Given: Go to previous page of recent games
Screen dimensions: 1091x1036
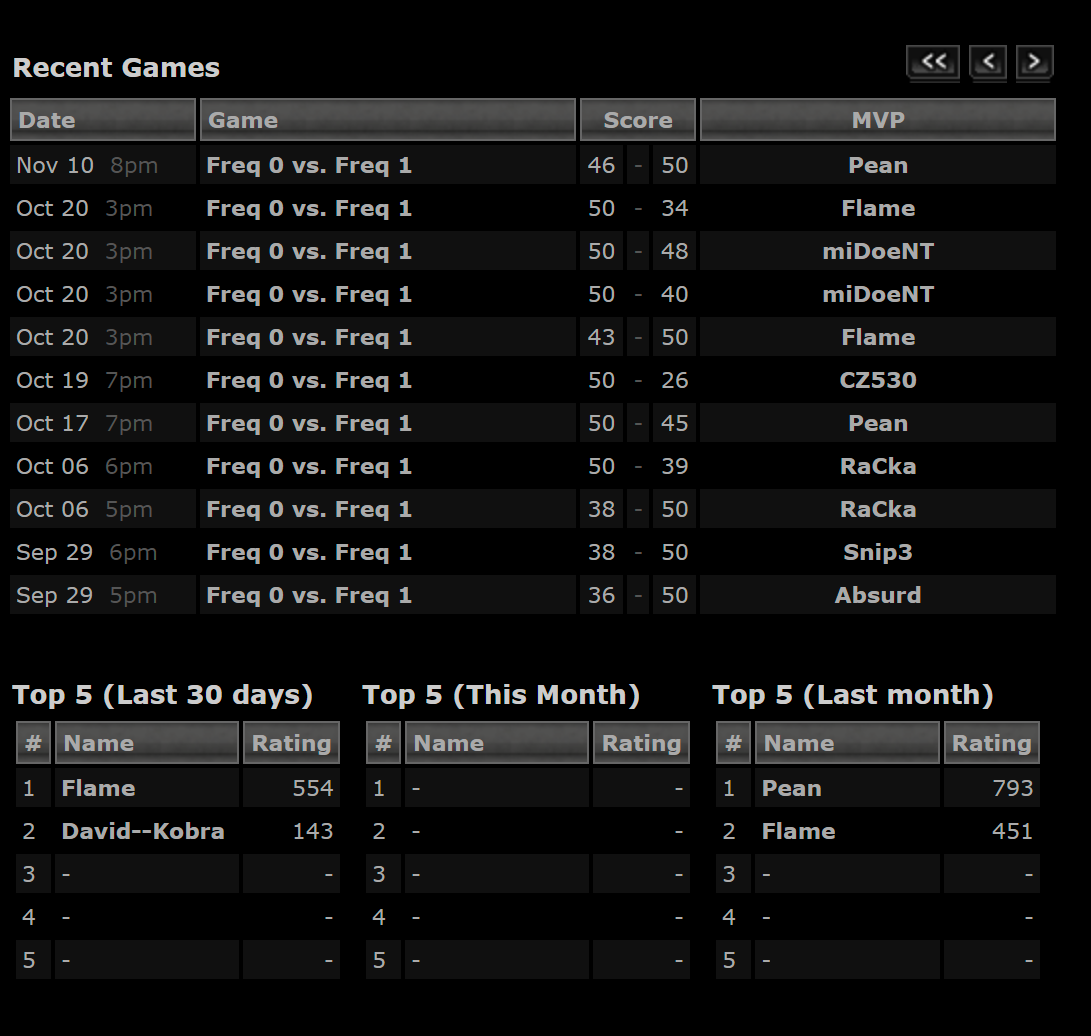Looking at the screenshot, I should [x=988, y=62].
